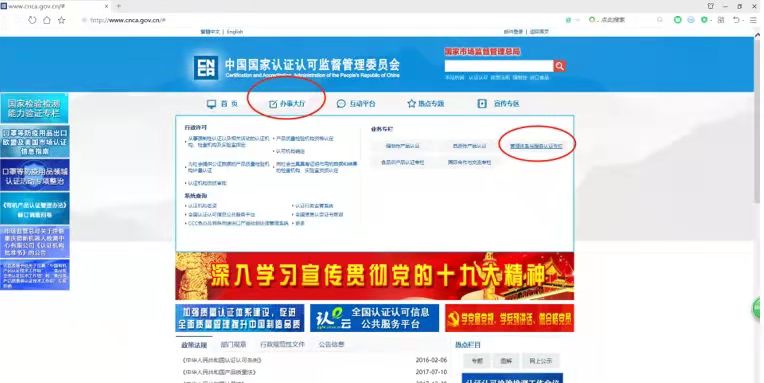The height and width of the screenshot is (383, 764).
Task: Switch the site language to English
Action: [x=235, y=32]
